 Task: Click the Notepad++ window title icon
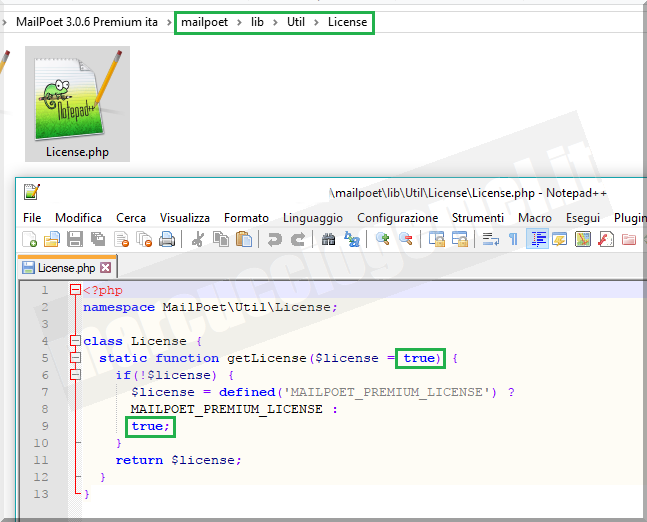point(32,192)
